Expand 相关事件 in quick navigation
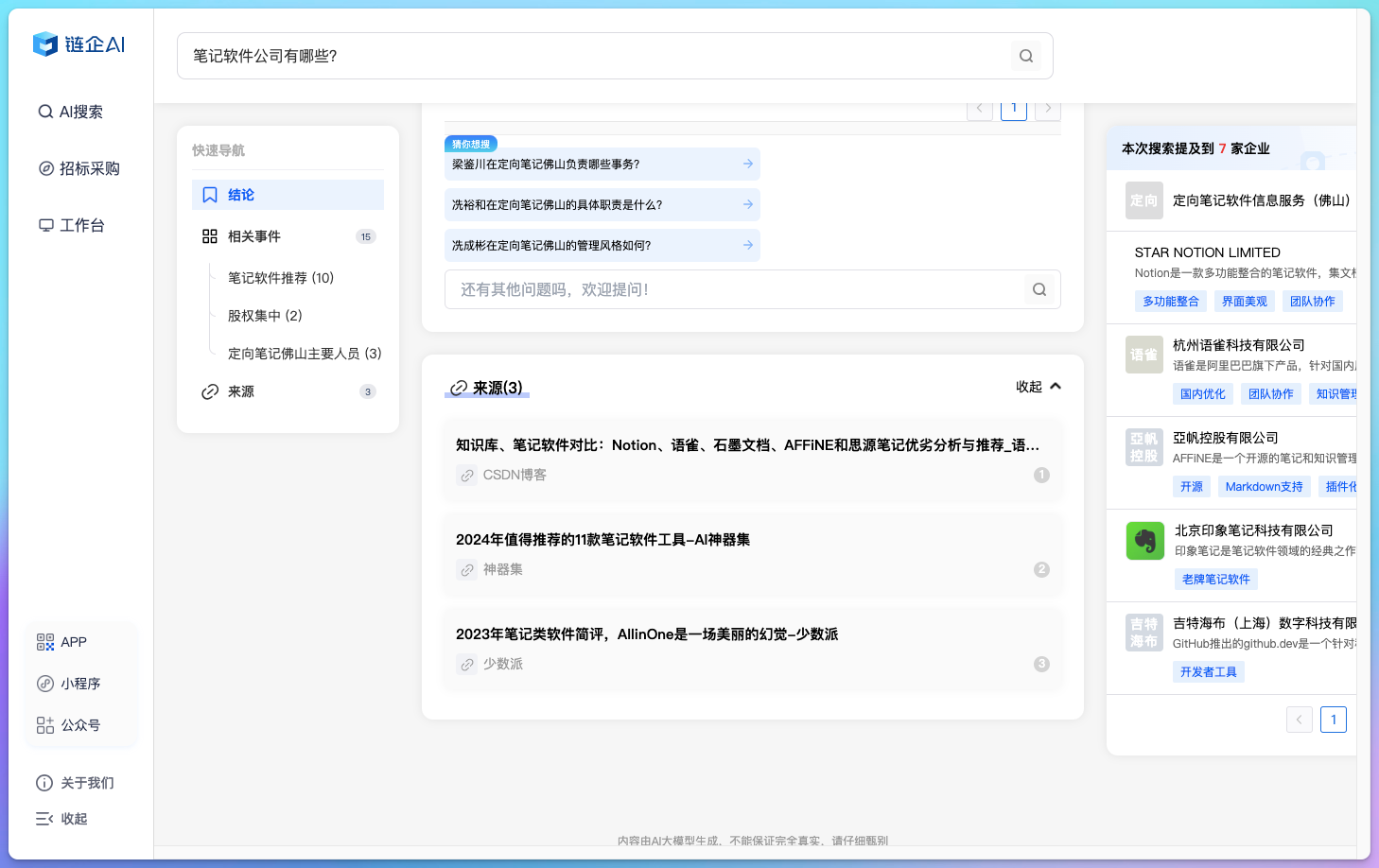The image size is (1379, 868). click(x=255, y=236)
